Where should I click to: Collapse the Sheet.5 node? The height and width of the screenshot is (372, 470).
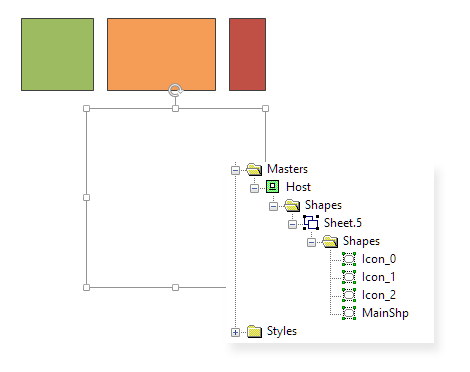(x=292, y=224)
